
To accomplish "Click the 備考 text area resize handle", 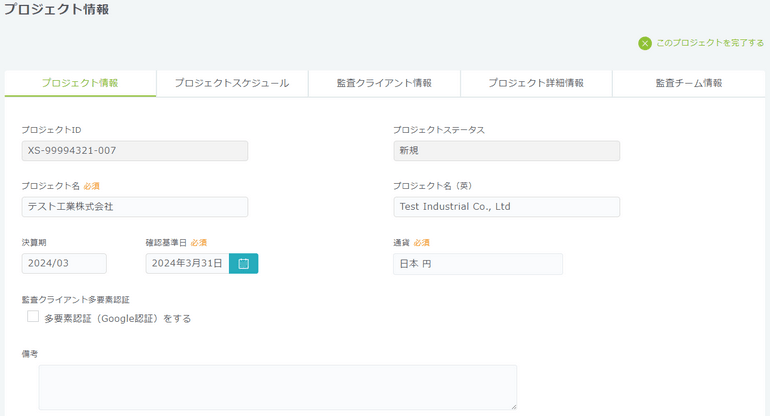I will (x=513, y=405).
